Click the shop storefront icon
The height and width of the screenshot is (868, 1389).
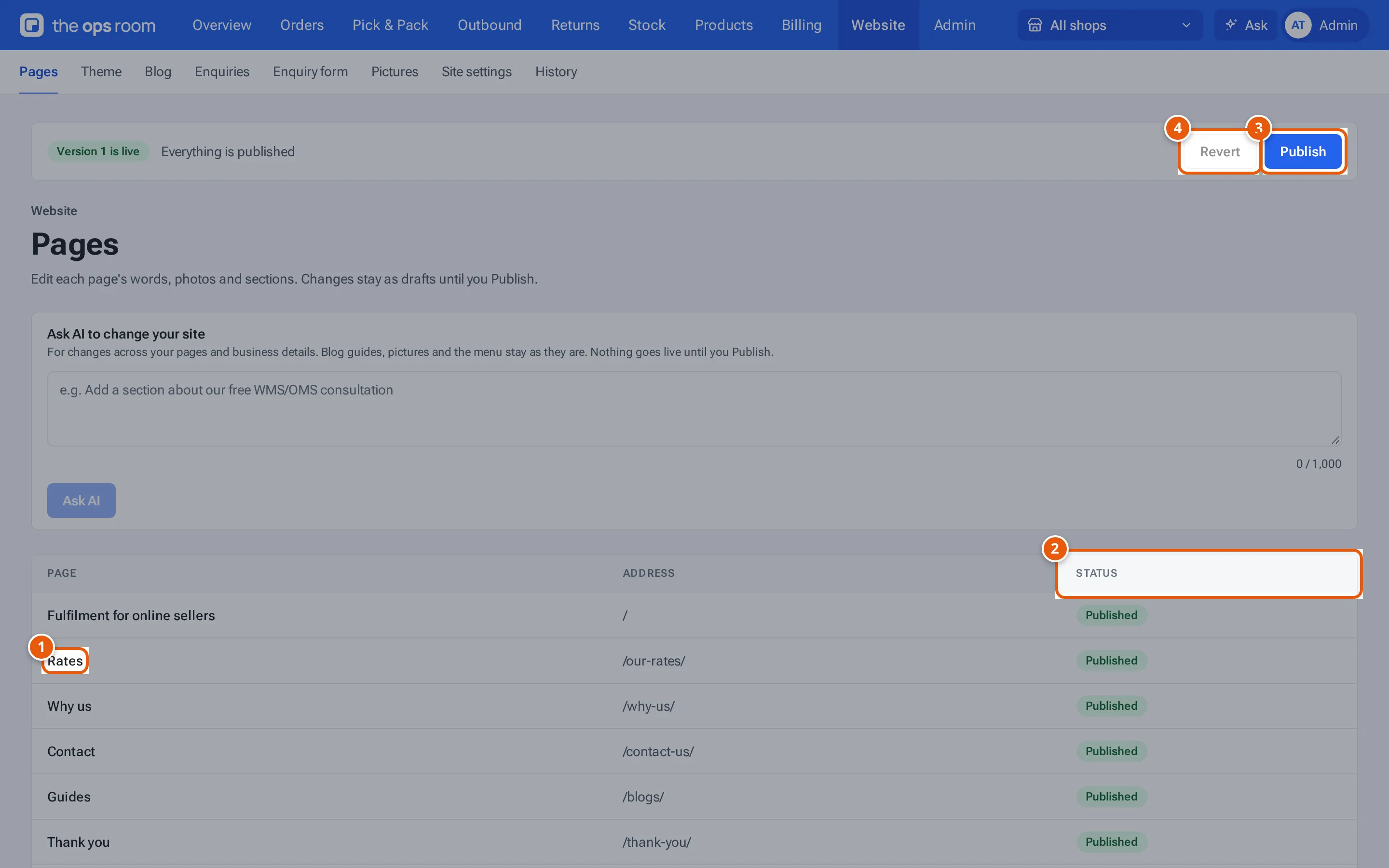point(1035,25)
